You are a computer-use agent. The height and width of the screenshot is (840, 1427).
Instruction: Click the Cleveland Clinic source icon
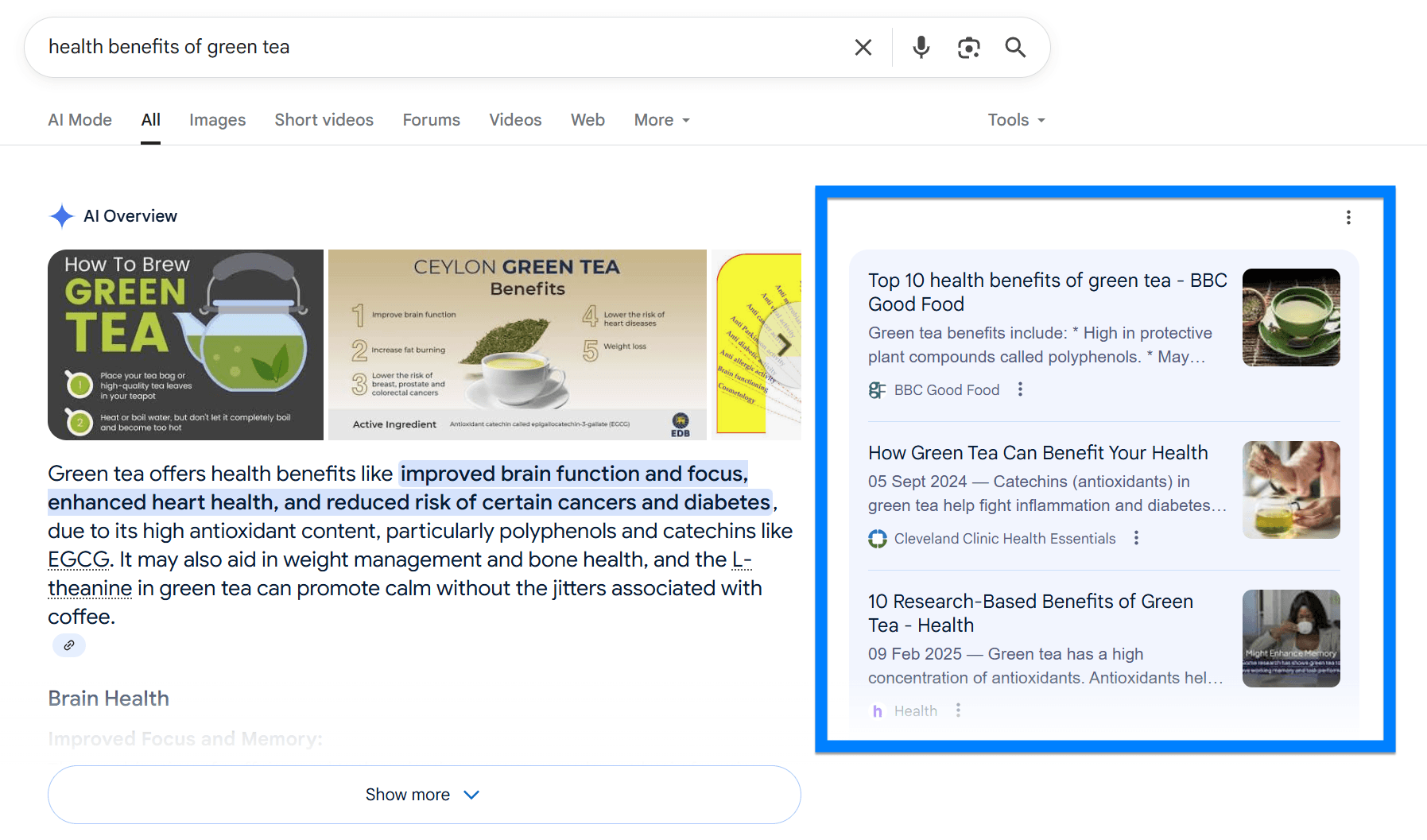(x=877, y=539)
